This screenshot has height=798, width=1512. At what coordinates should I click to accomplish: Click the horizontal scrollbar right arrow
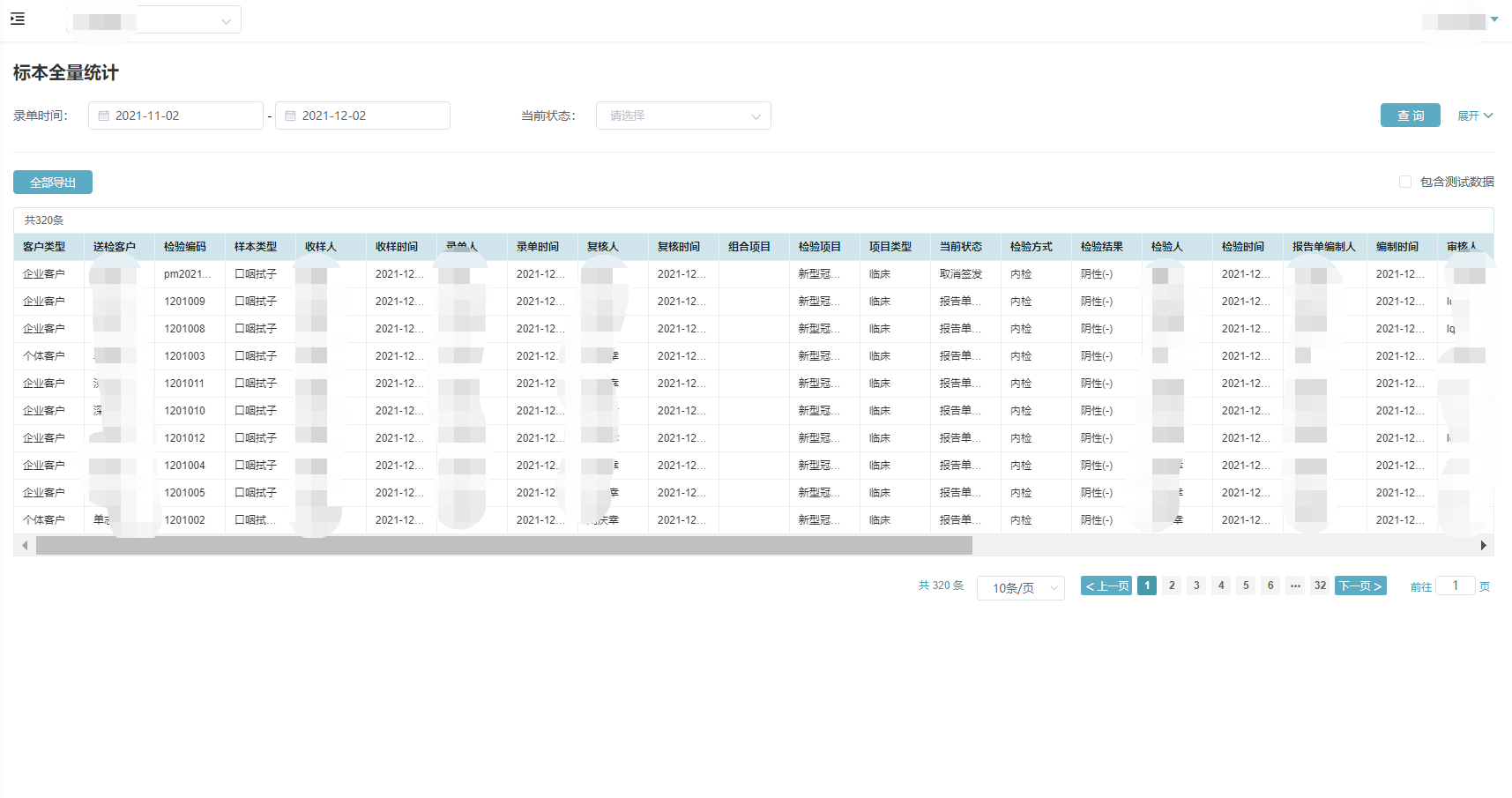pos(1483,546)
